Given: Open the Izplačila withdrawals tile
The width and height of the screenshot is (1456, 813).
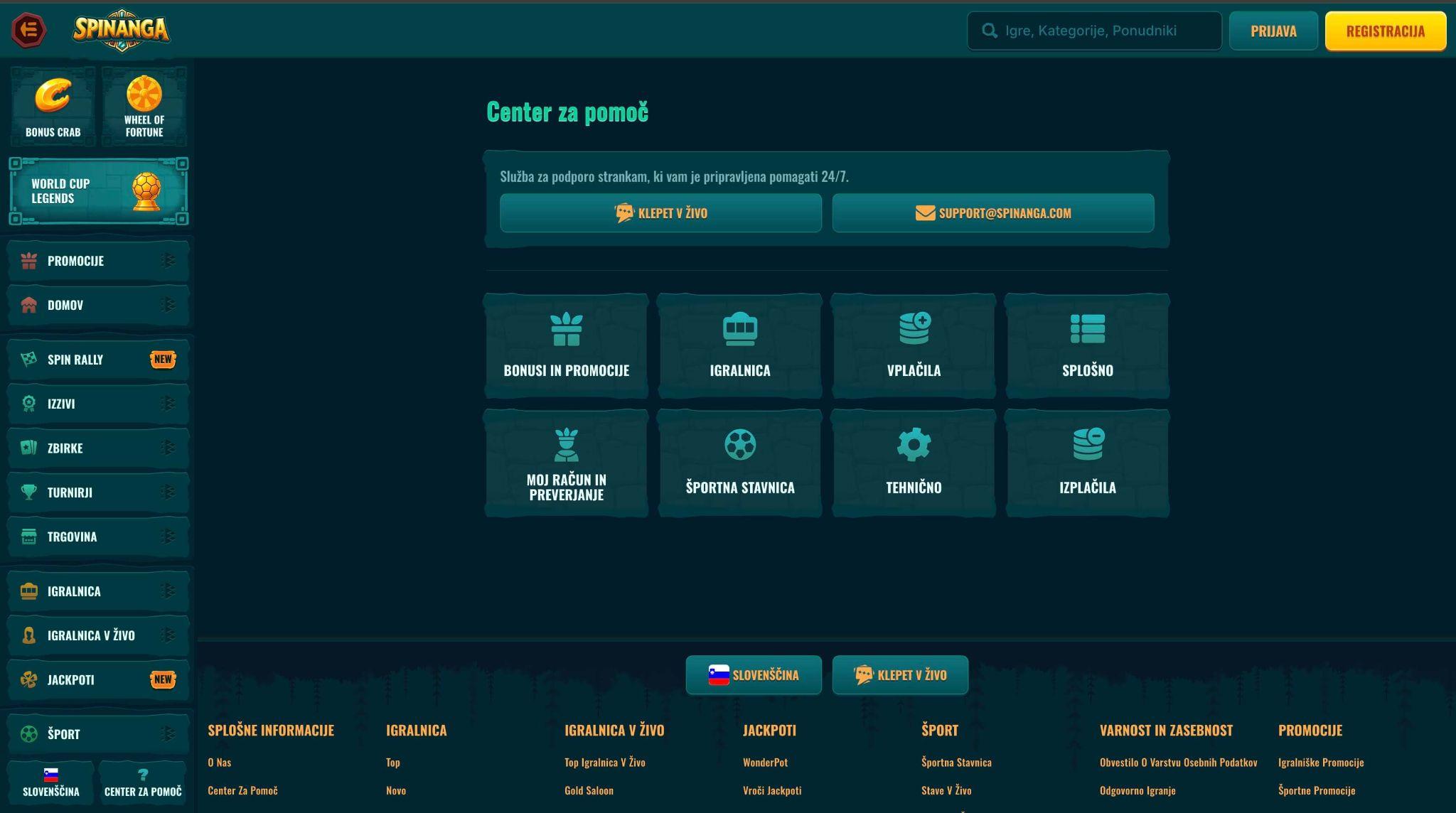Looking at the screenshot, I should click(1087, 463).
